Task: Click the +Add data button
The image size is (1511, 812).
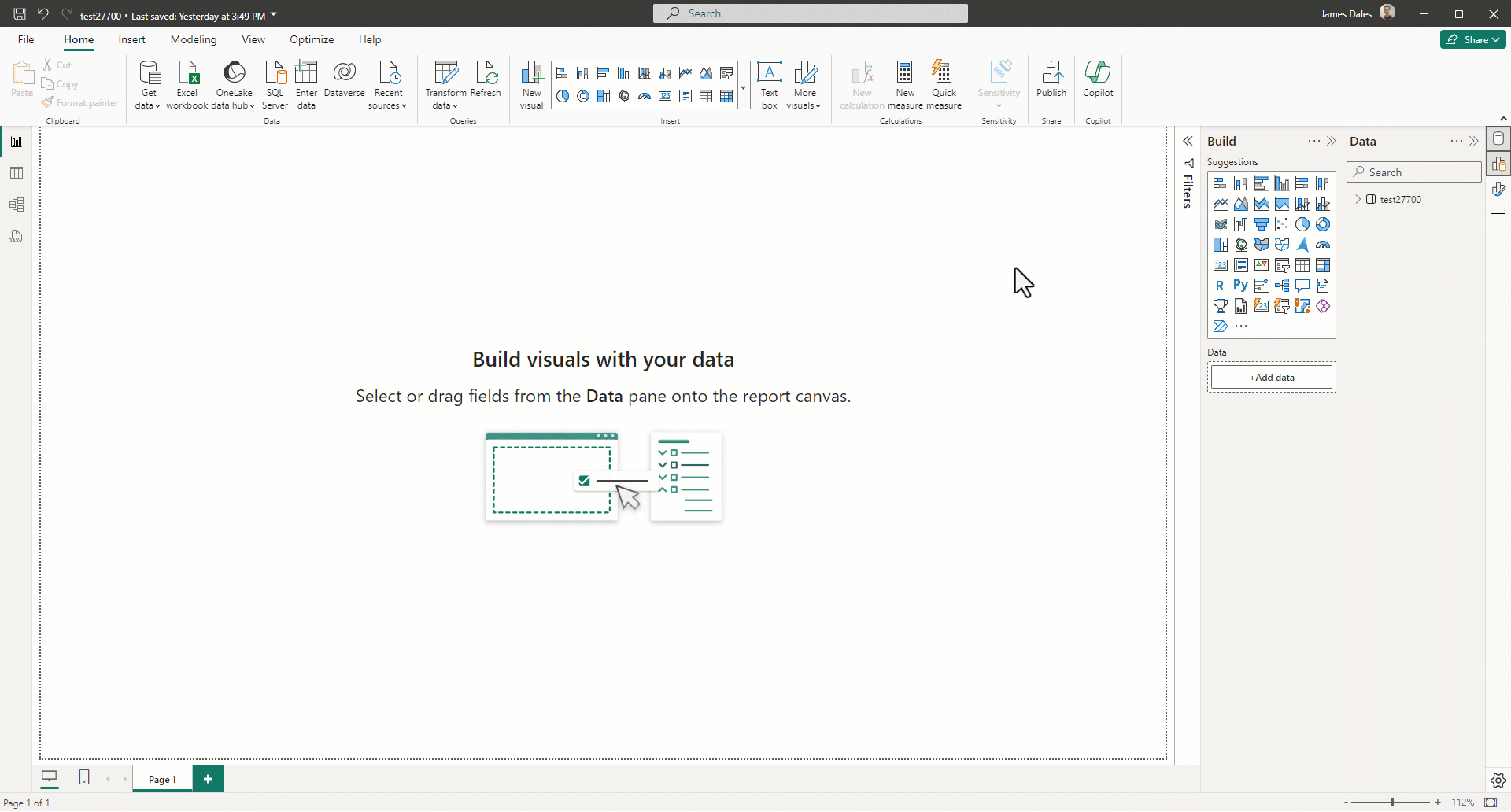Action: (x=1271, y=377)
